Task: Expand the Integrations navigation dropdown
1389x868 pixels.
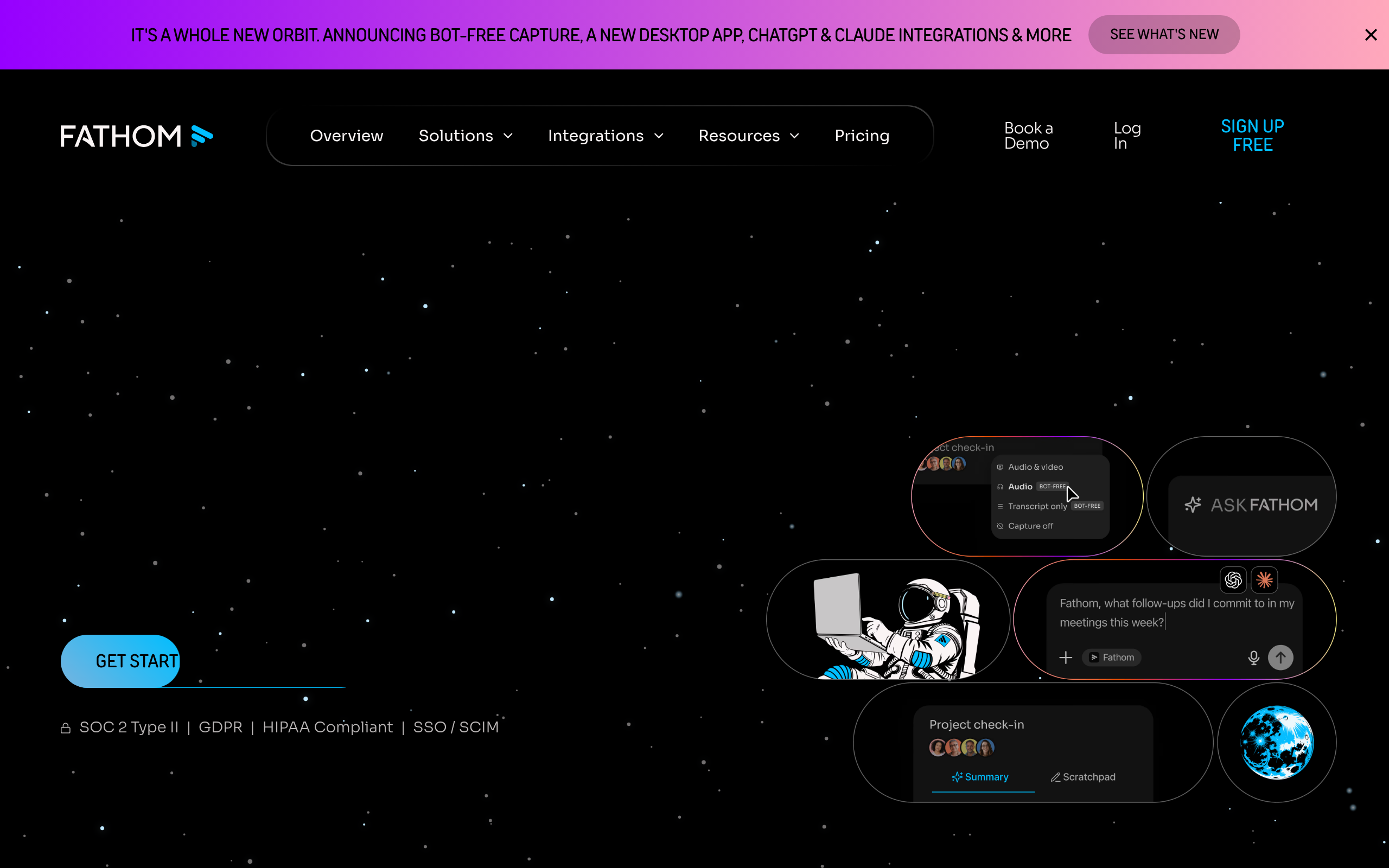Action: coord(606,136)
